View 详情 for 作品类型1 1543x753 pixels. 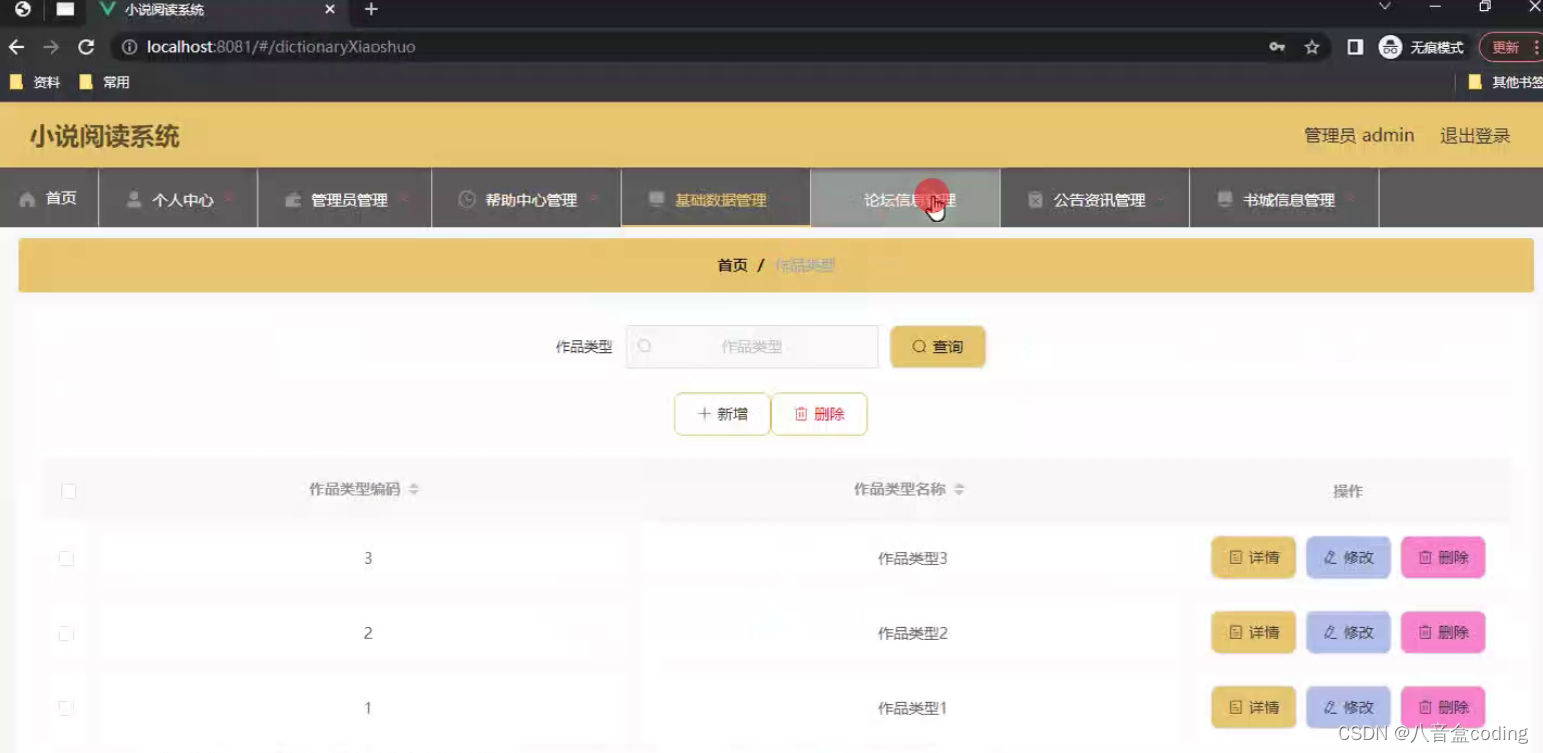[x=1253, y=708]
